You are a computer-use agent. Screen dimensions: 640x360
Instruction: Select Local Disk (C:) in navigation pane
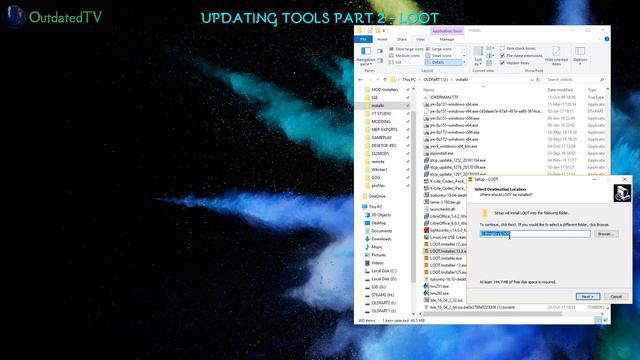coord(384,271)
